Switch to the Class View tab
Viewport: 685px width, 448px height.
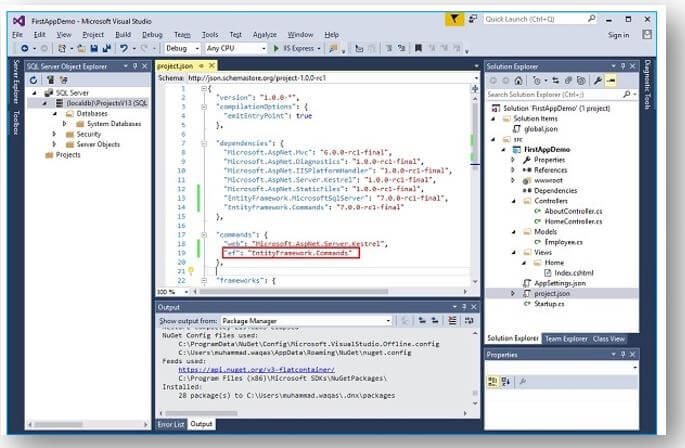click(609, 339)
